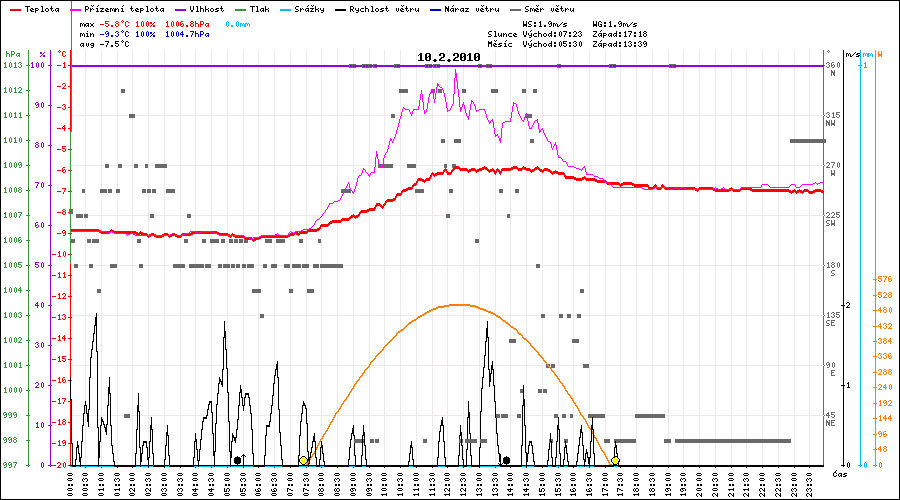Click the date title 10.2.2010

[x=449, y=58]
